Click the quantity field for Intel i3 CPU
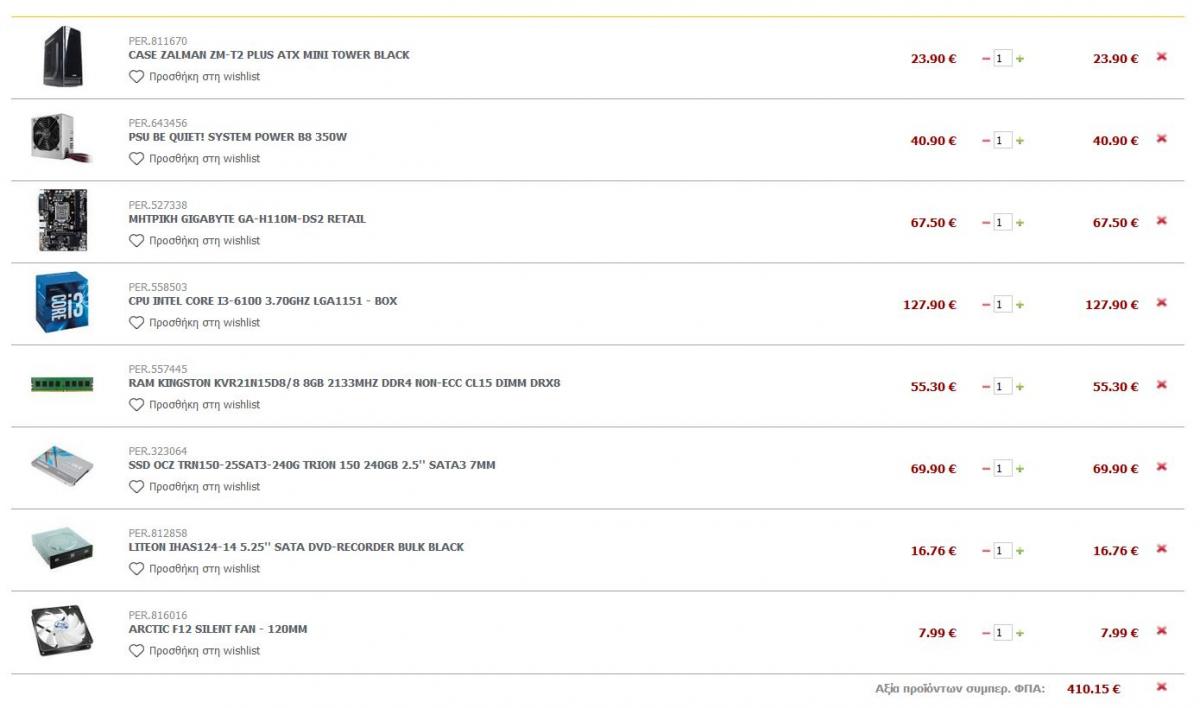This screenshot has width=1200, height=708. point(1002,305)
